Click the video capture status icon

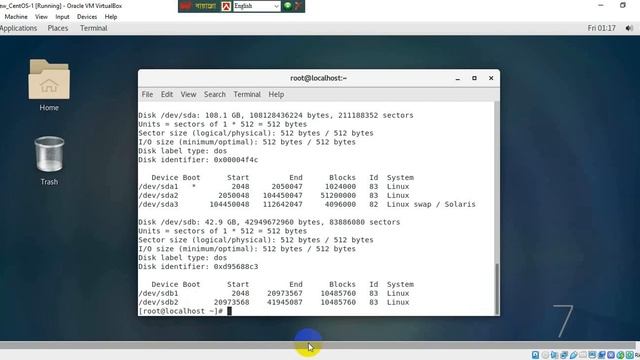602,355
